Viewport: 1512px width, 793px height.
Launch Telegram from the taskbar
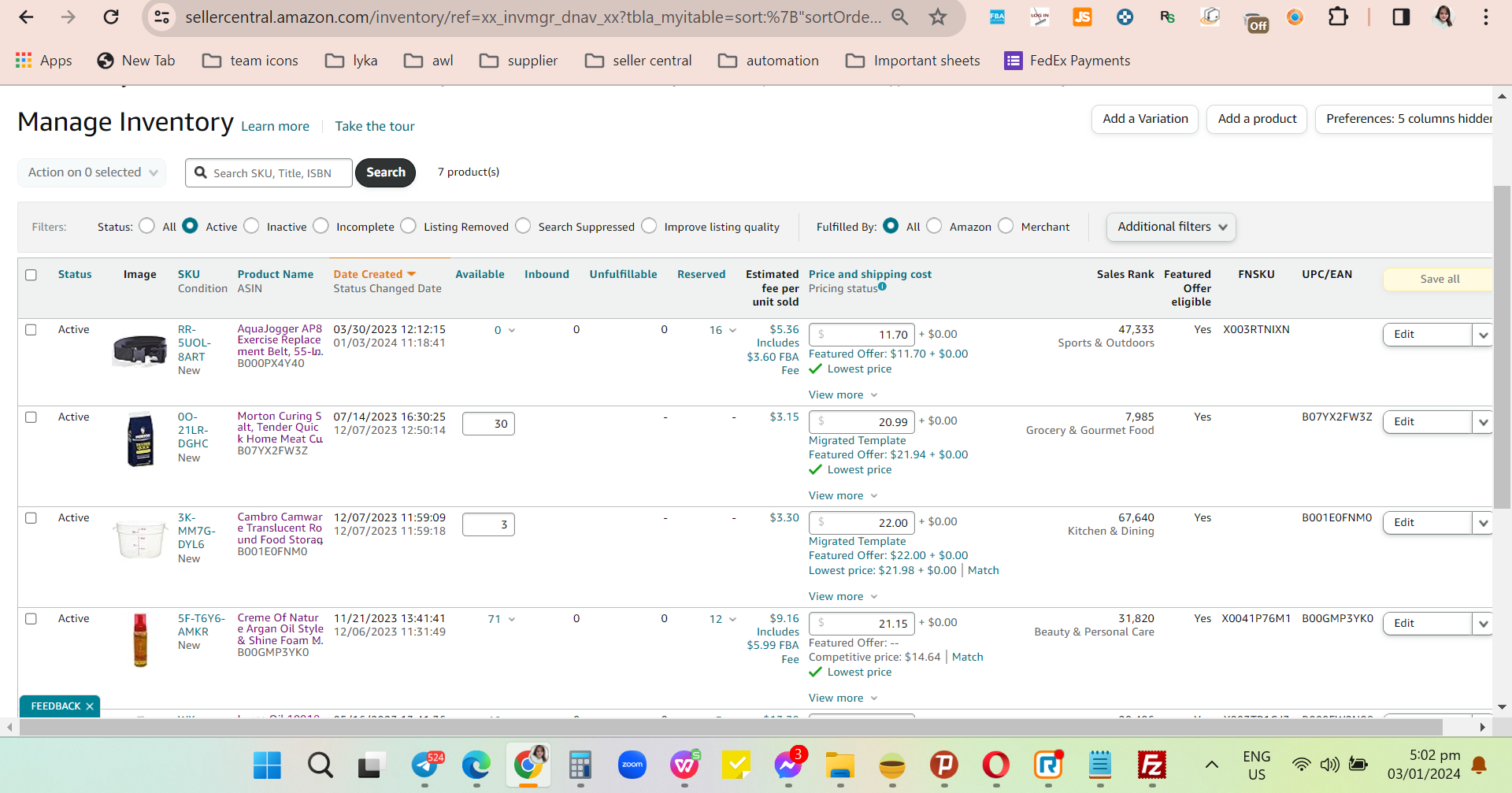click(426, 765)
